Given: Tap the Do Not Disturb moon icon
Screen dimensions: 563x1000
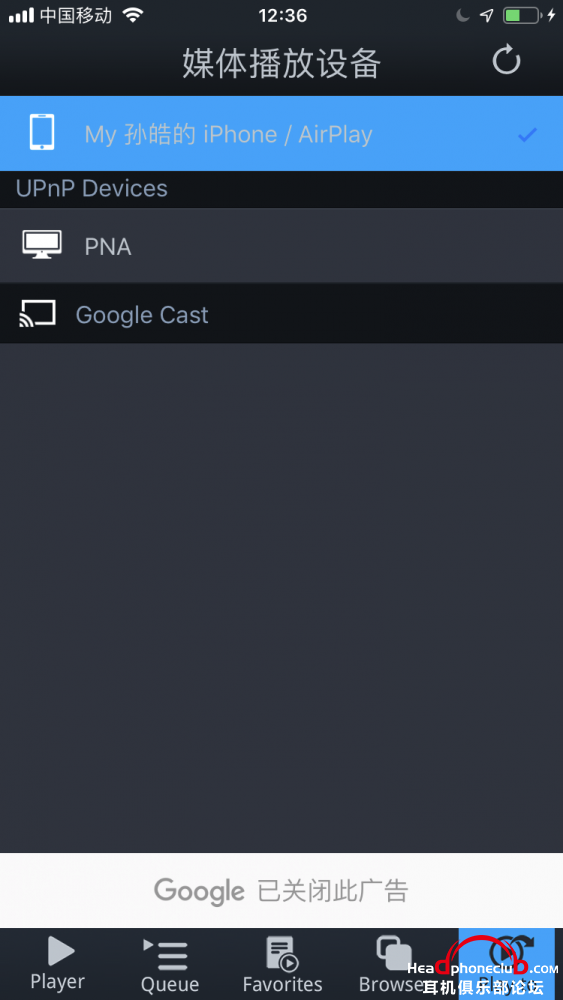Looking at the screenshot, I should 463,15.
